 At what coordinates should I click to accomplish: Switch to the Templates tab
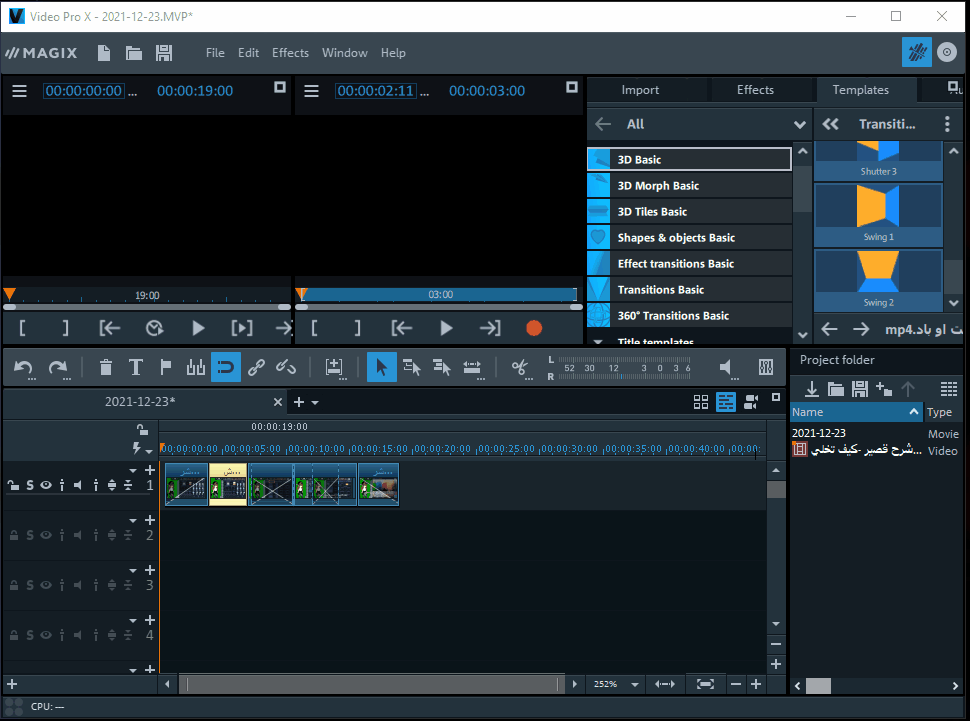pos(861,90)
